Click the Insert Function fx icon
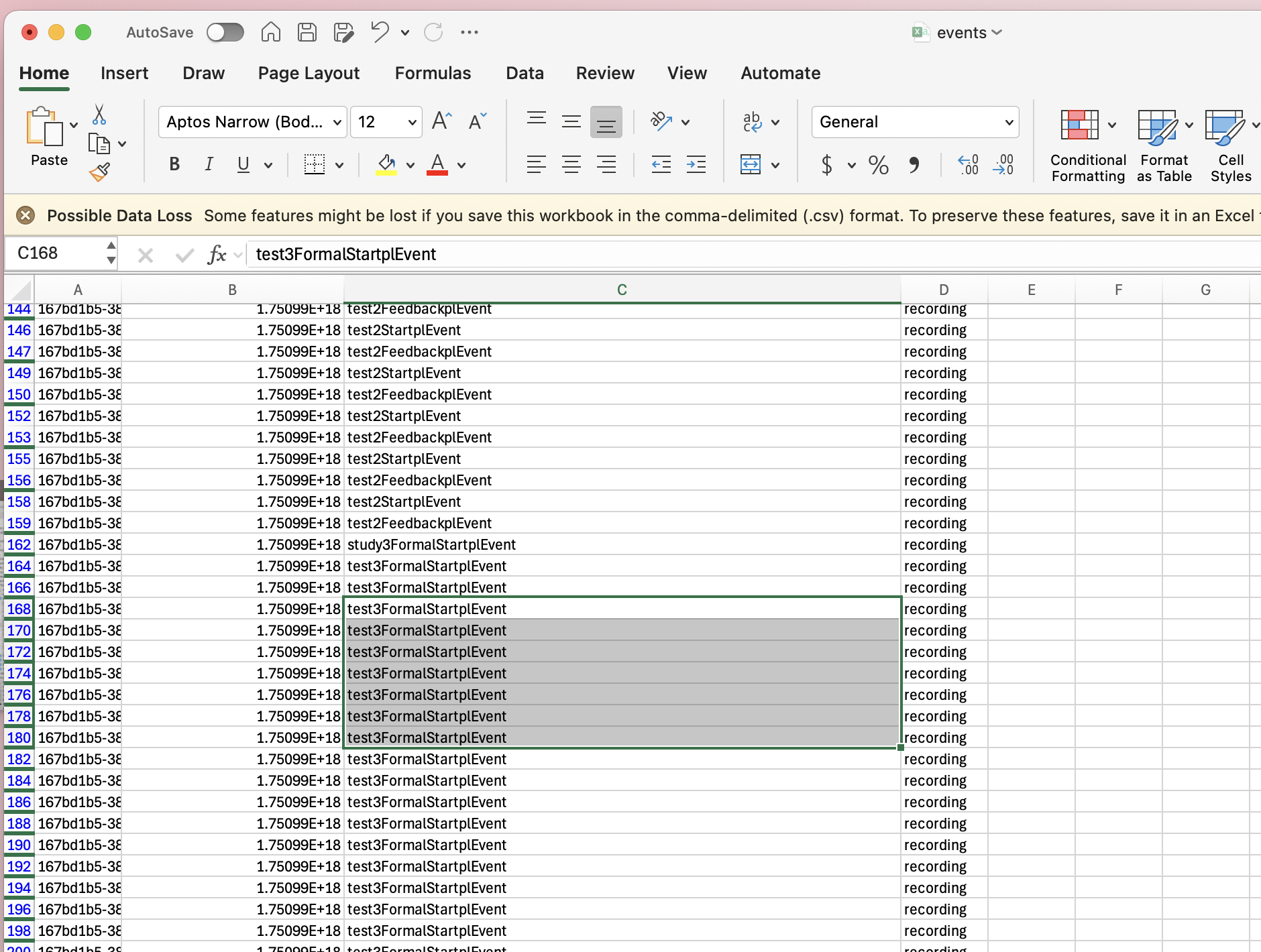This screenshot has height=952, width=1261. pyautogui.click(x=217, y=255)
